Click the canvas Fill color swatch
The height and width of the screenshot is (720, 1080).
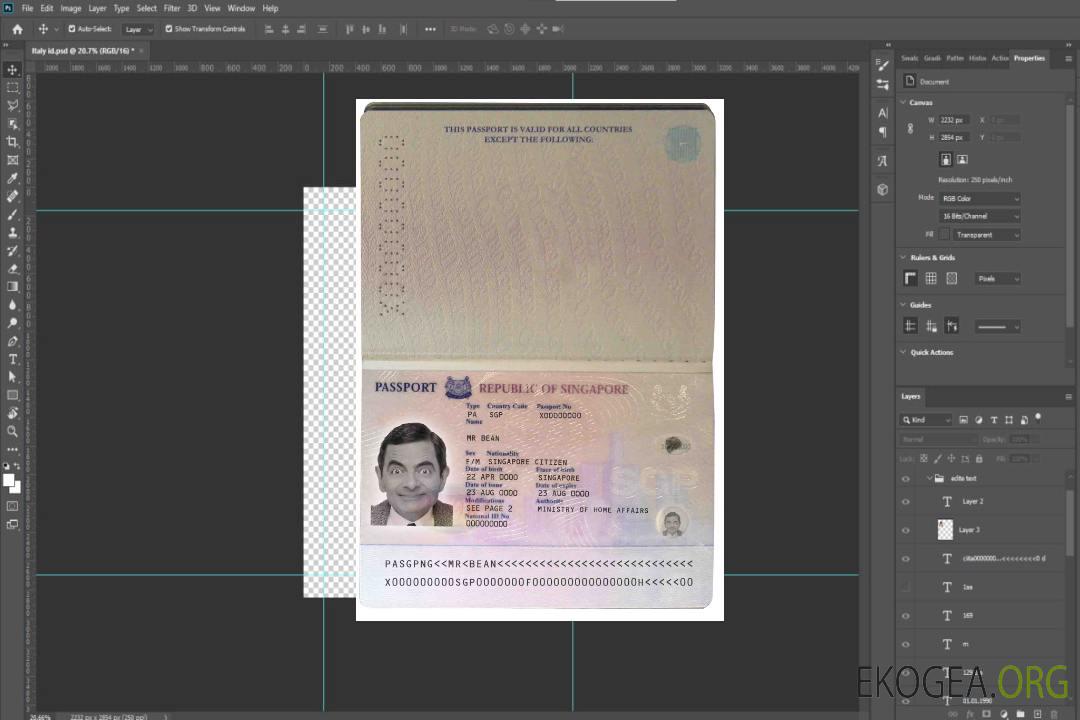(944, 235)
